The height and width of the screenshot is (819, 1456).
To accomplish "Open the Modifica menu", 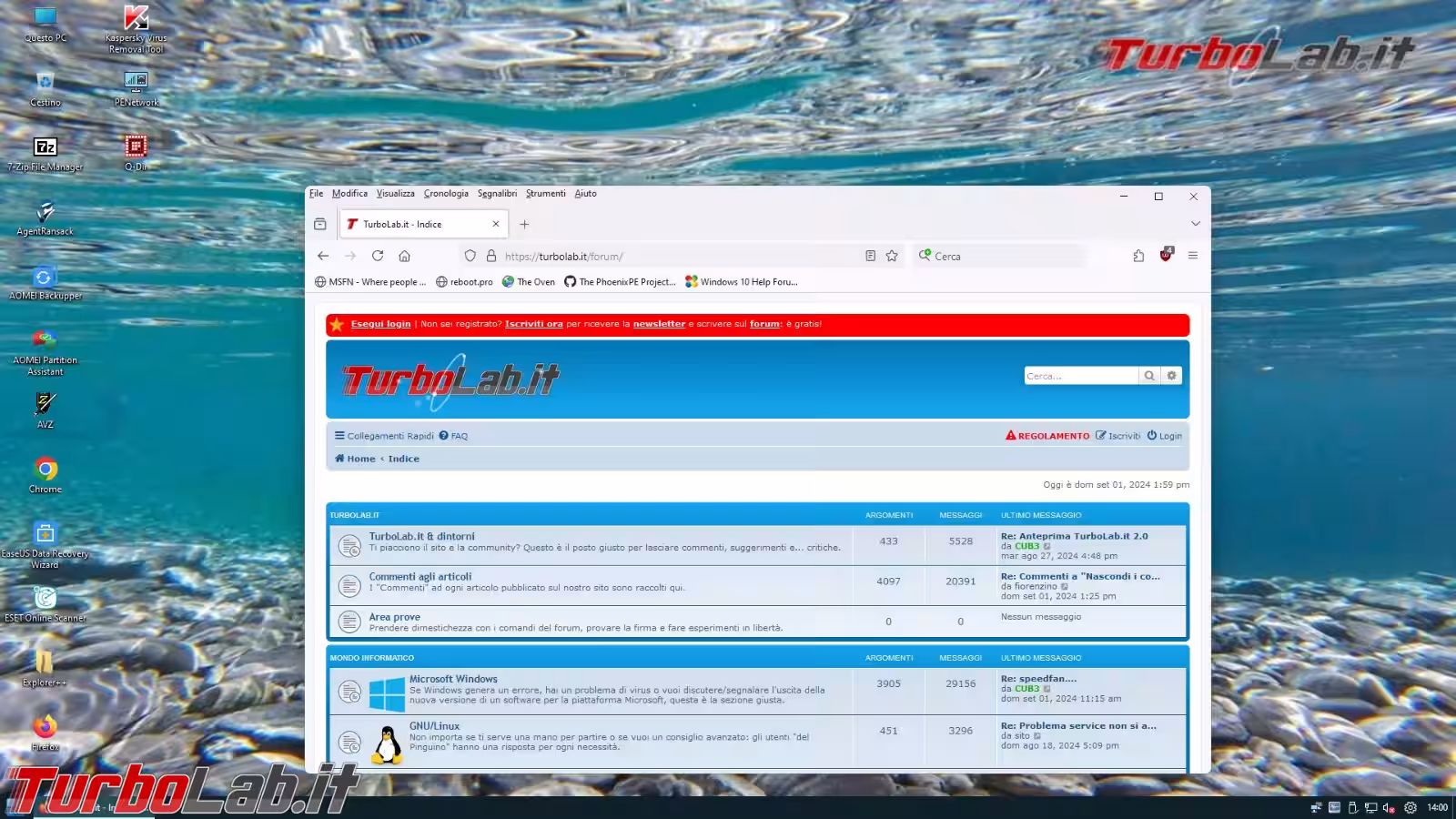I will click(349, 194).
